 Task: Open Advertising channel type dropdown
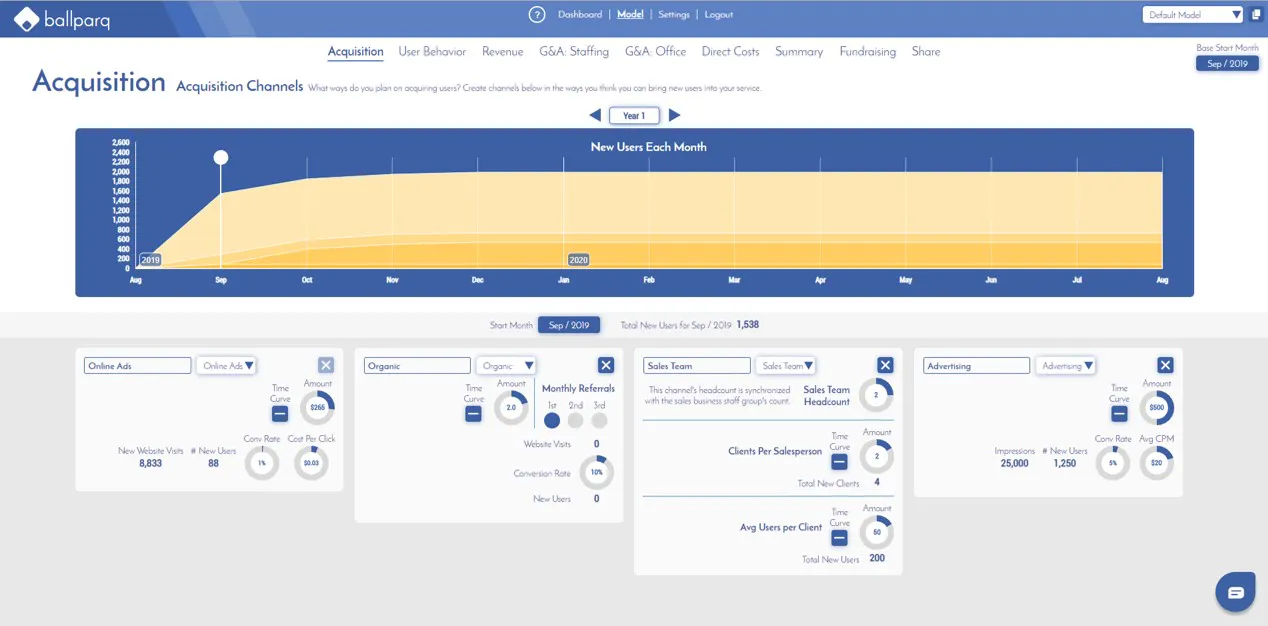1065,366
